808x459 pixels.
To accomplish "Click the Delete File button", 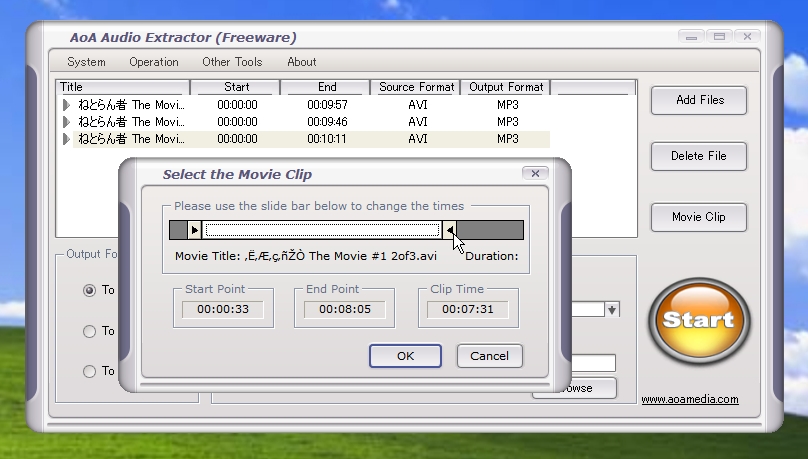I will tap(699, 156).
